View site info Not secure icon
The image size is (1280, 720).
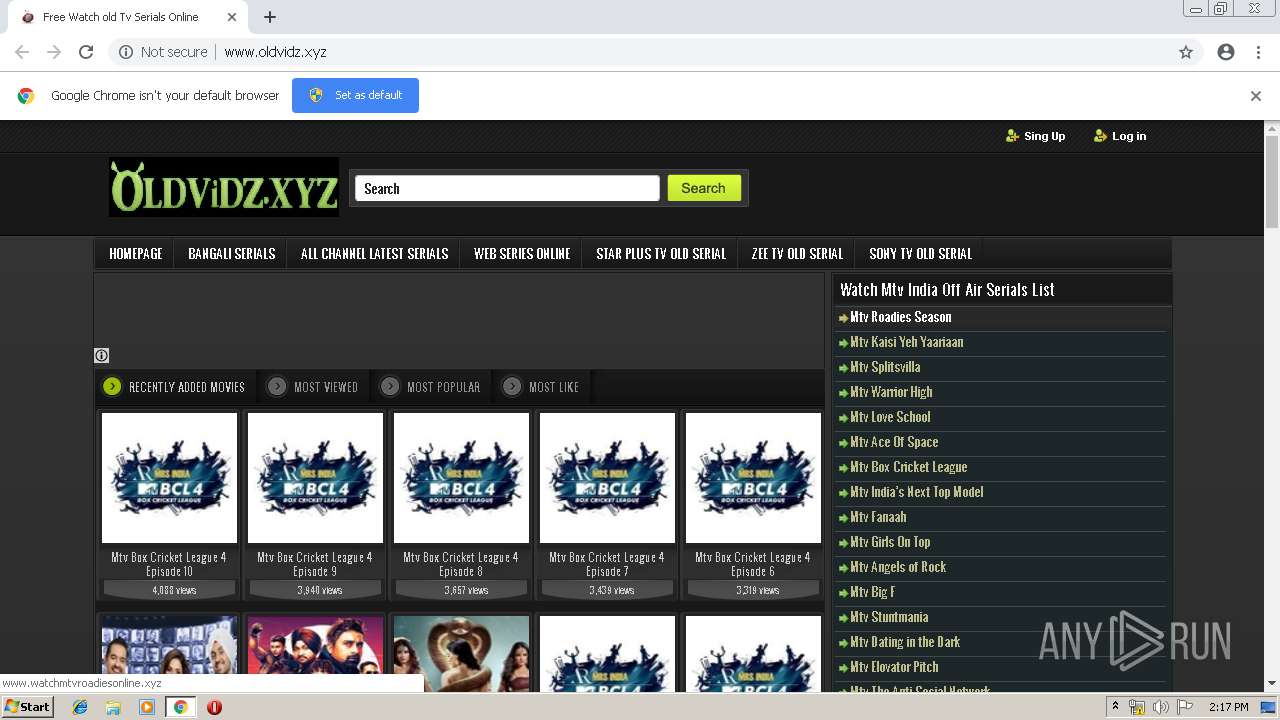click(x=126, y=52)
